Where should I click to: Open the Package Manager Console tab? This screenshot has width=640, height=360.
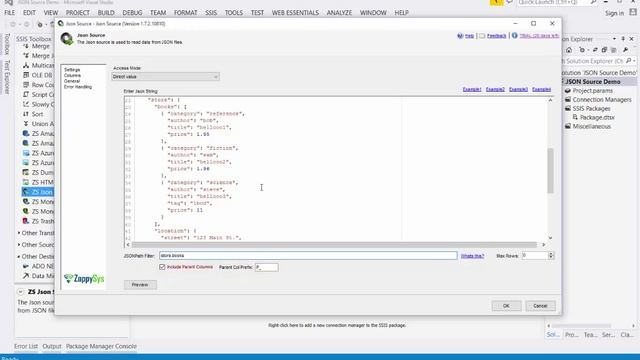[x=101, y=346]
